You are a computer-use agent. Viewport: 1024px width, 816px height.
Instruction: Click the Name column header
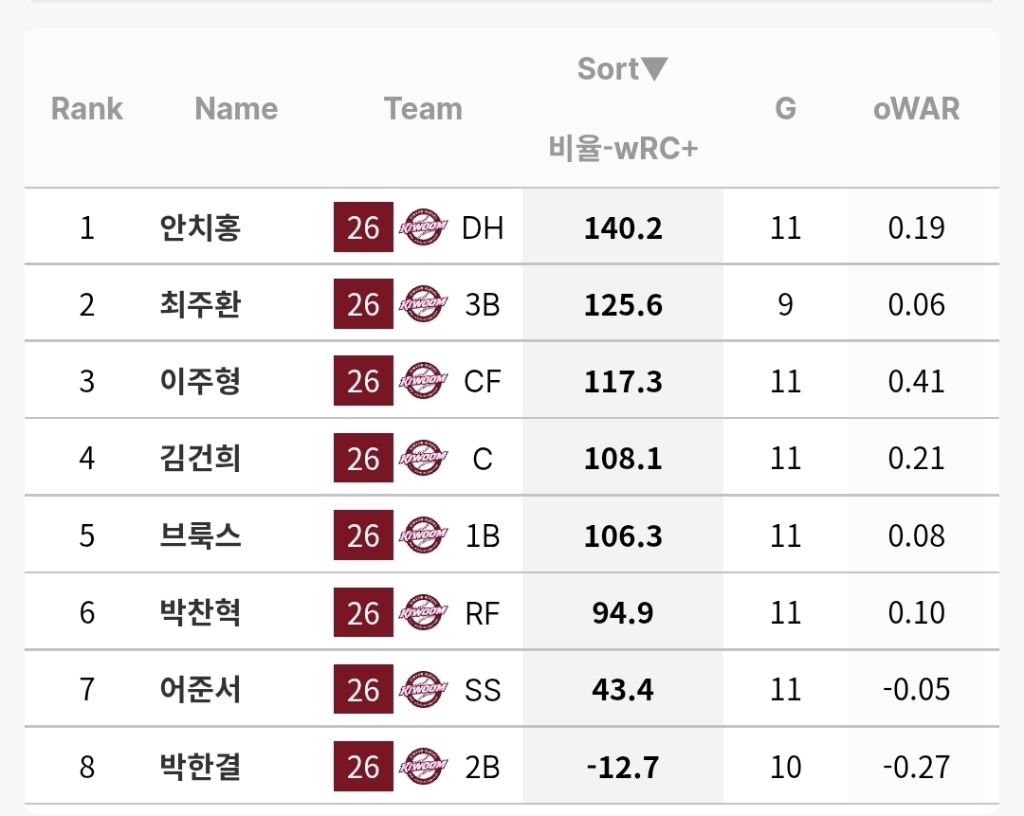236,109
